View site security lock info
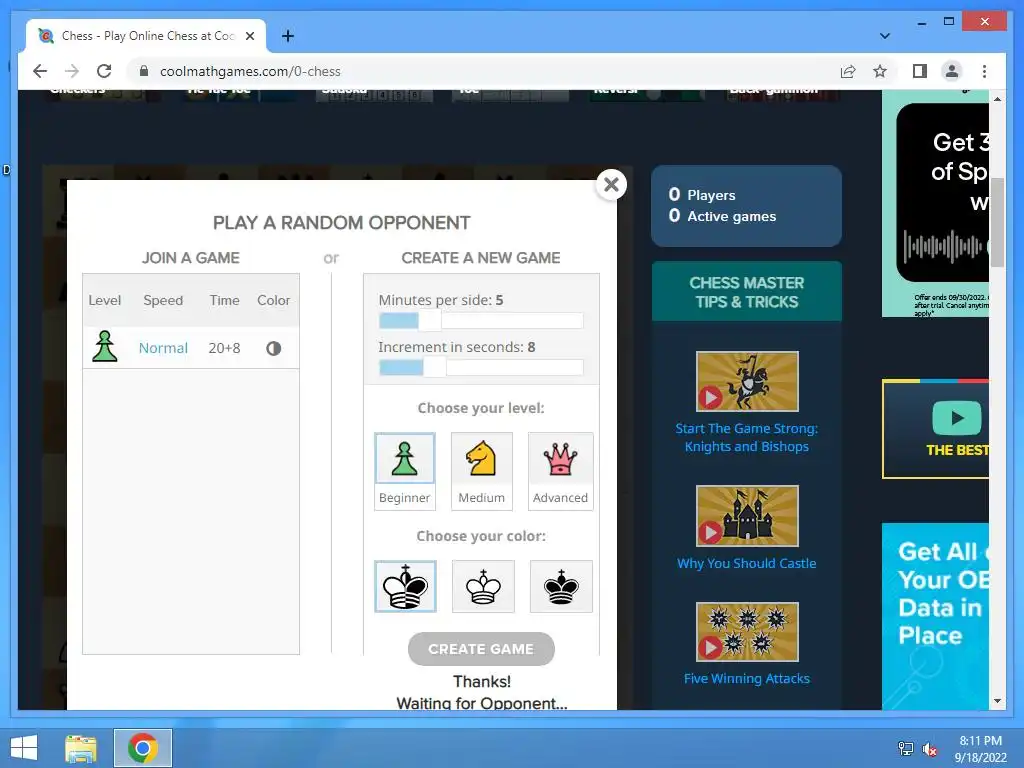 [144, 71]
